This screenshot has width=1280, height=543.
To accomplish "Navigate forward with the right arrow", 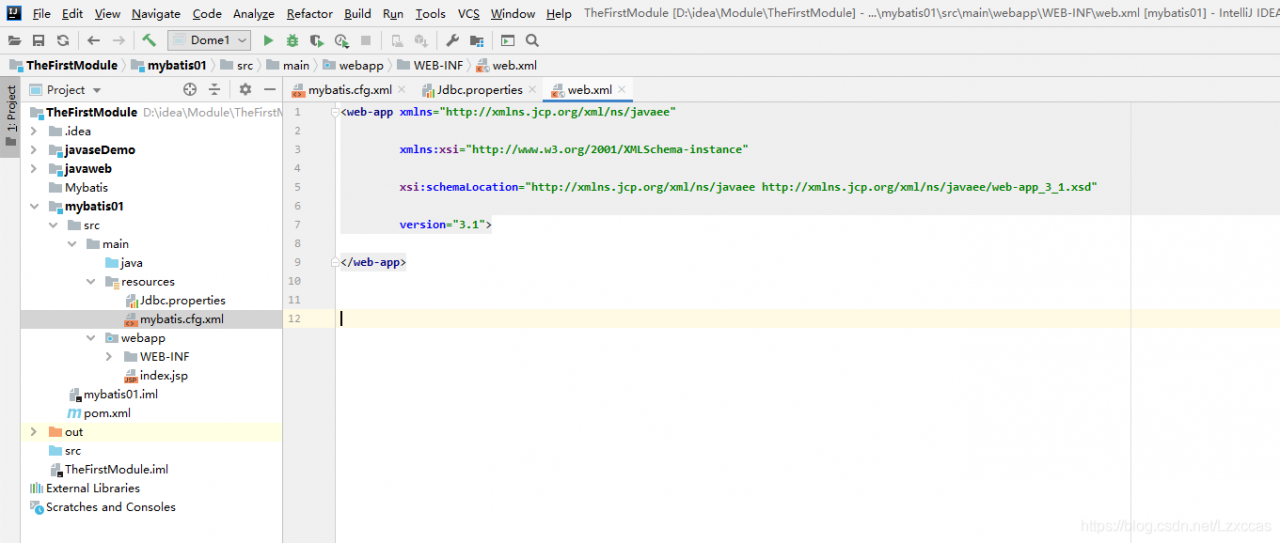I will pyautogui.click(x=118, y=41).
